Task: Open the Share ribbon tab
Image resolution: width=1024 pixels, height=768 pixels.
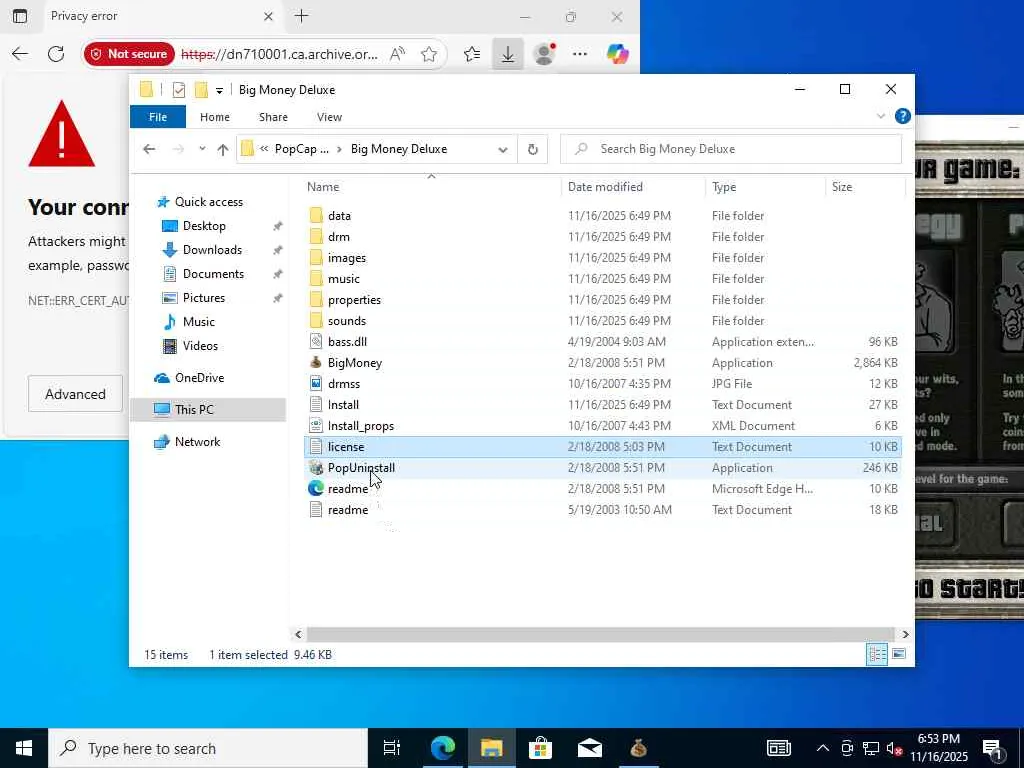Action: (273, 117)
